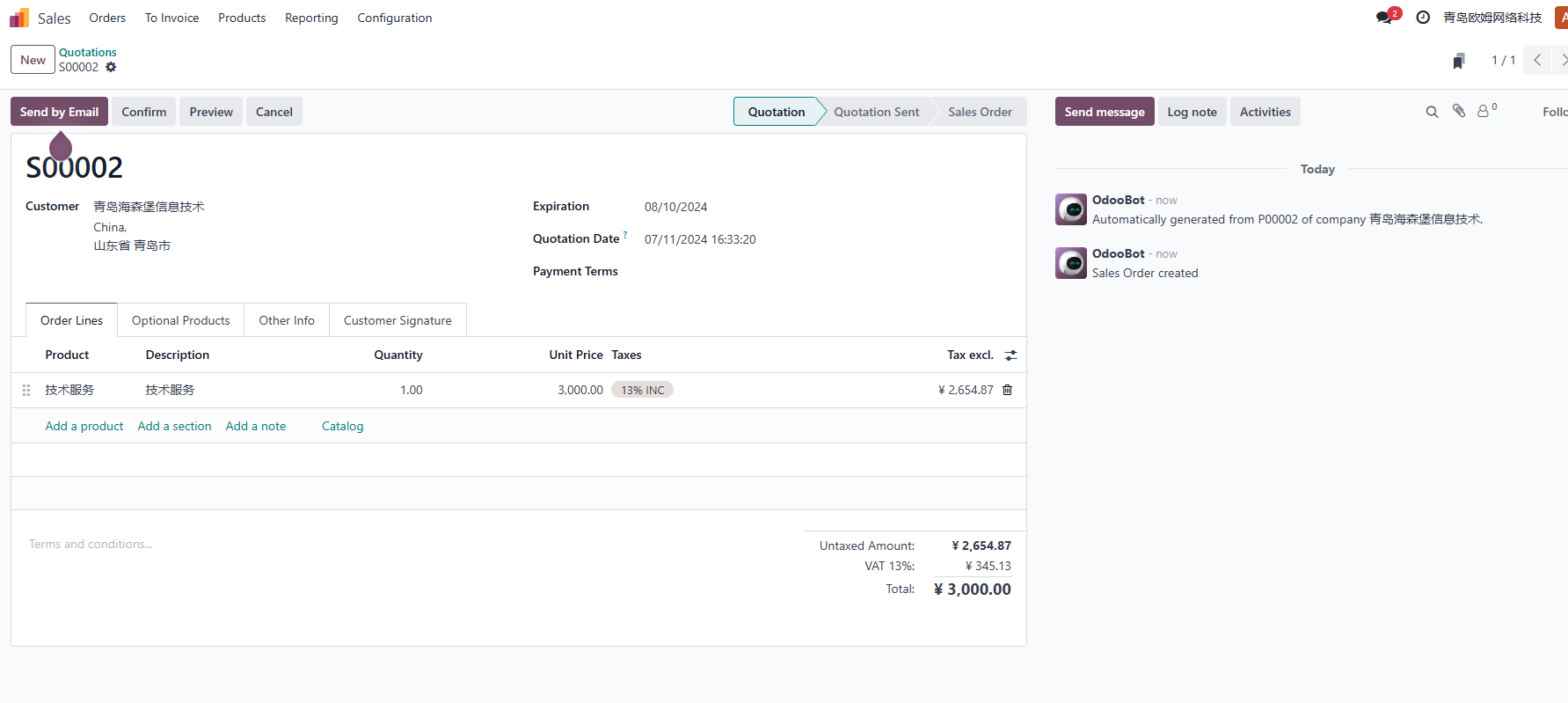
Task: Open the To Invoice menu
Action: click(x=171, y=18)
